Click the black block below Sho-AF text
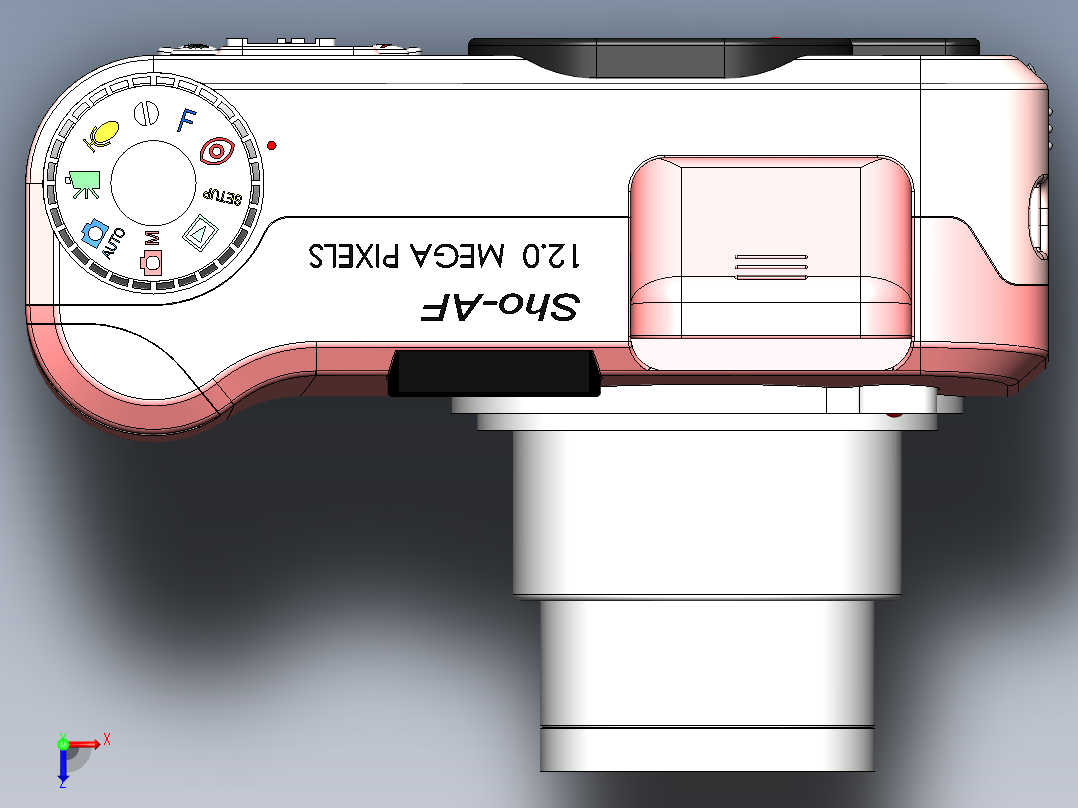Viewport: 1078px width, 808px height. pos(494,373)
